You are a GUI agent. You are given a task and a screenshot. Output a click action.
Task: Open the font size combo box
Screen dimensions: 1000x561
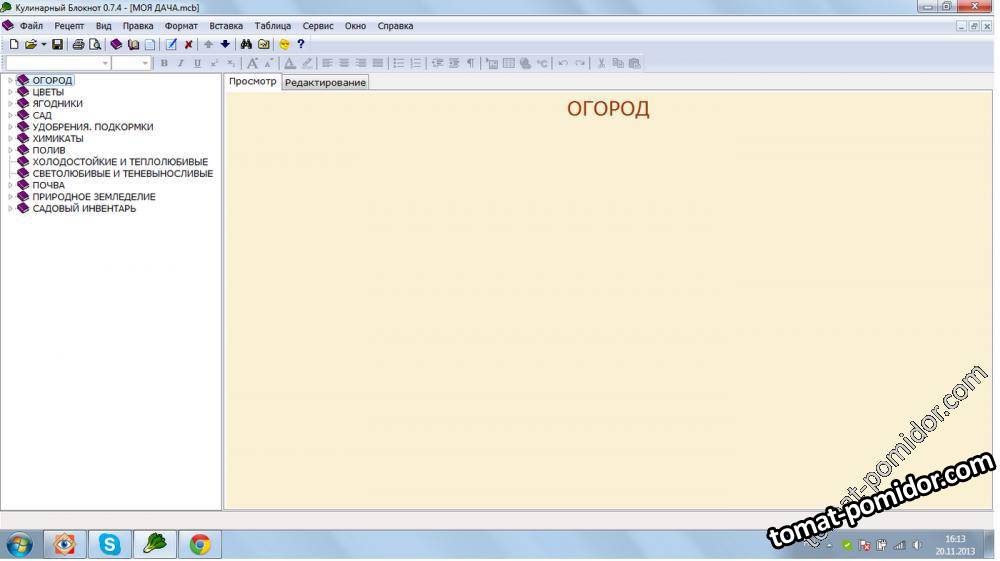pos(131,63)
